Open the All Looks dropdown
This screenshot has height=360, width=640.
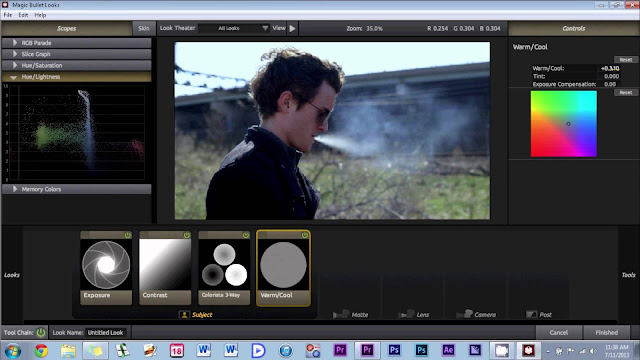234,28
